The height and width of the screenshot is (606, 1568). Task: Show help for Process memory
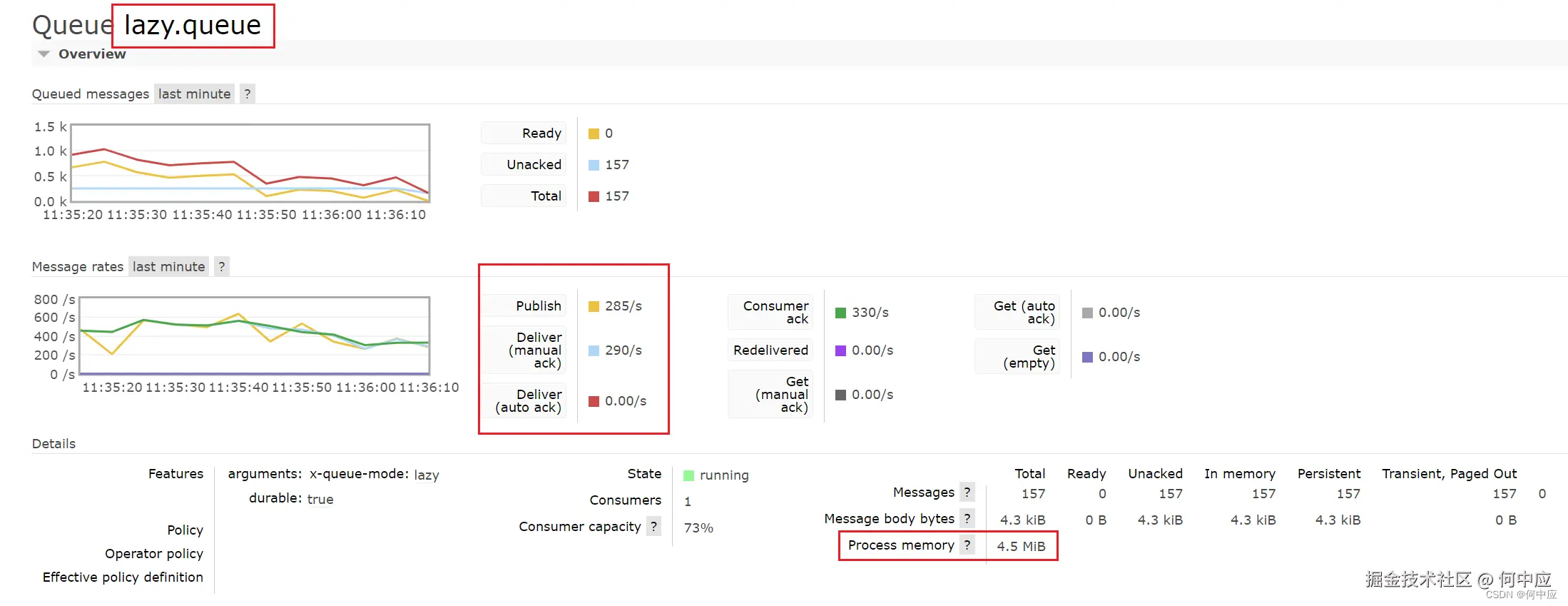tap(967, 545)
